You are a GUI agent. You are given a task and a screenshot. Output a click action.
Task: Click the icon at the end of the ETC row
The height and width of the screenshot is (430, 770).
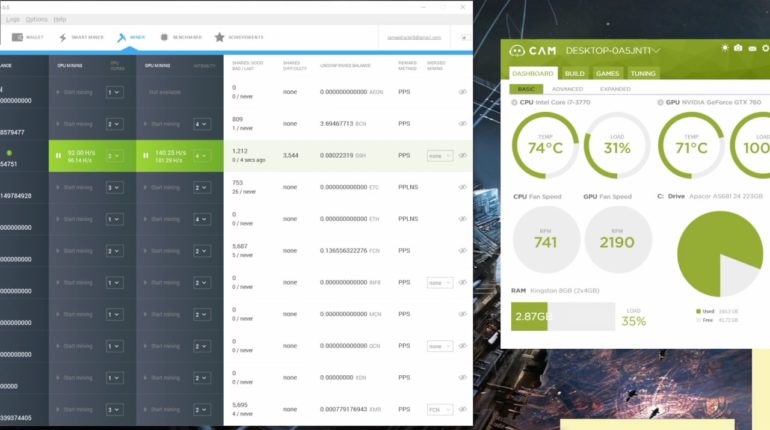coord(462,187)
